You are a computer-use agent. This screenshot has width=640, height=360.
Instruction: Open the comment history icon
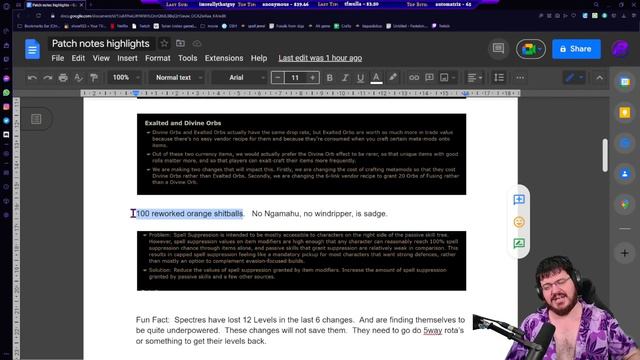pyautogui.click(x=498, y=49)
